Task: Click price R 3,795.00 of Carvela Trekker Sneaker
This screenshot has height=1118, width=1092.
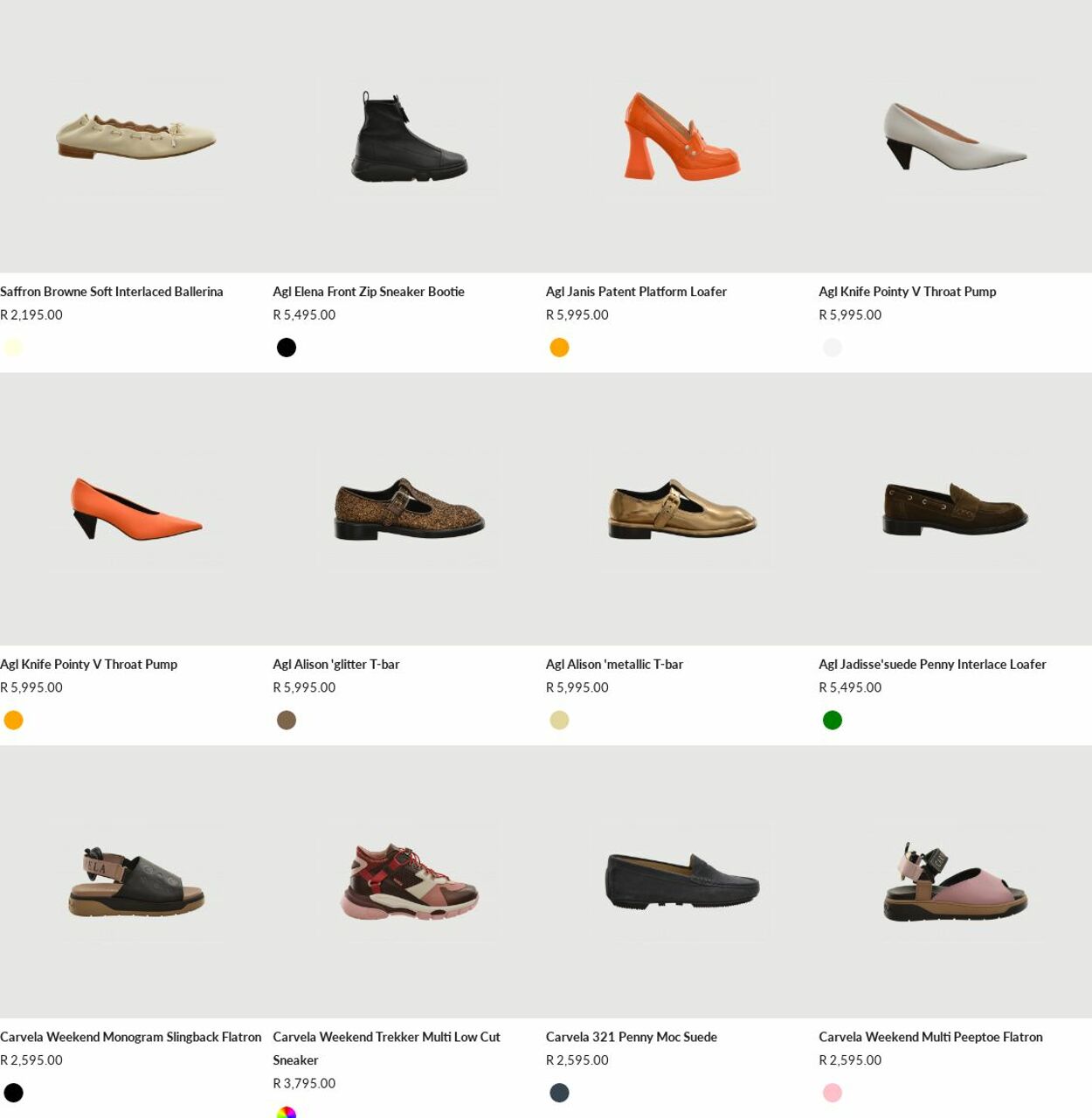Action: pos(304,1084)
